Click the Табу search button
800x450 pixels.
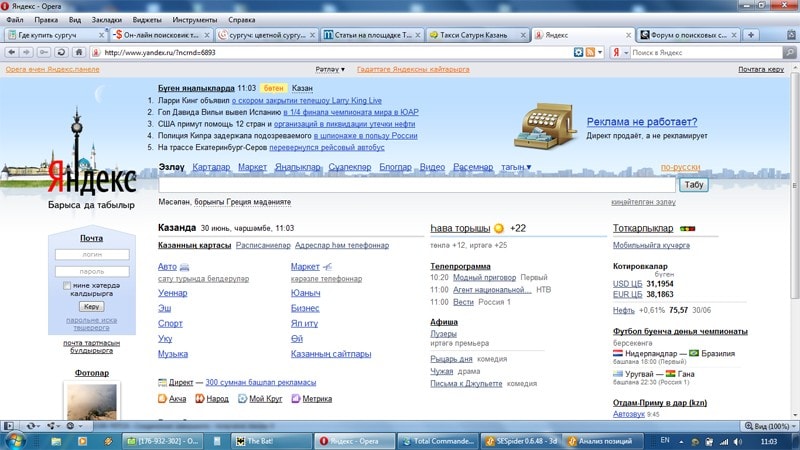coord(693,185)
